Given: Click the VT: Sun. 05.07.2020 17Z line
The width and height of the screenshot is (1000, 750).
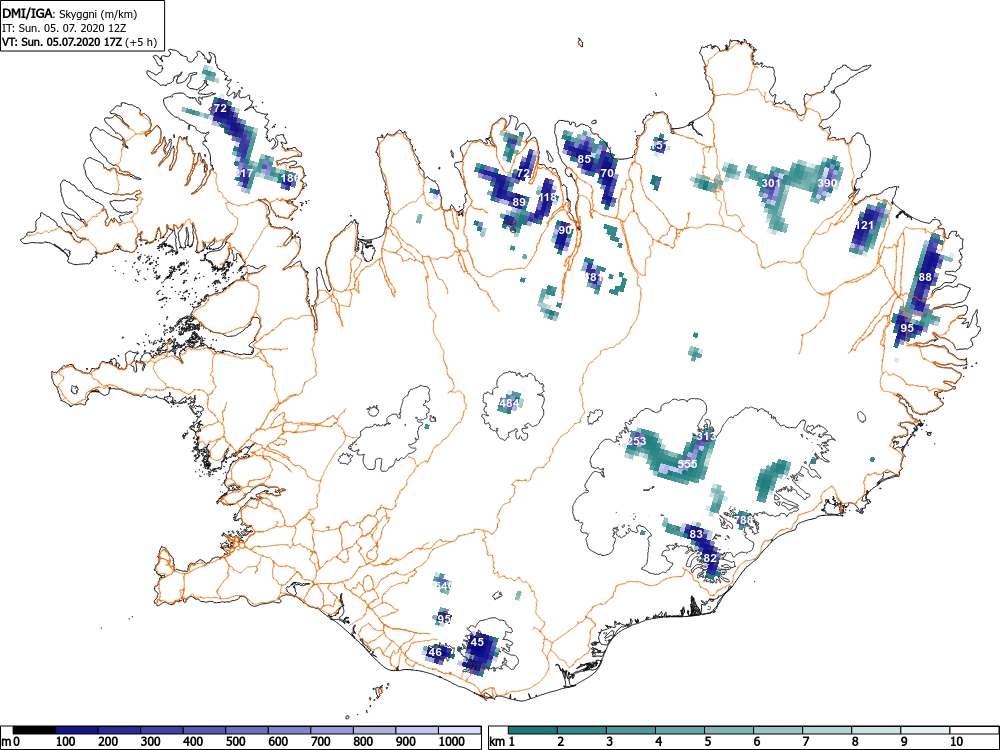Looking at the screenshot, I should pos(79,42).
